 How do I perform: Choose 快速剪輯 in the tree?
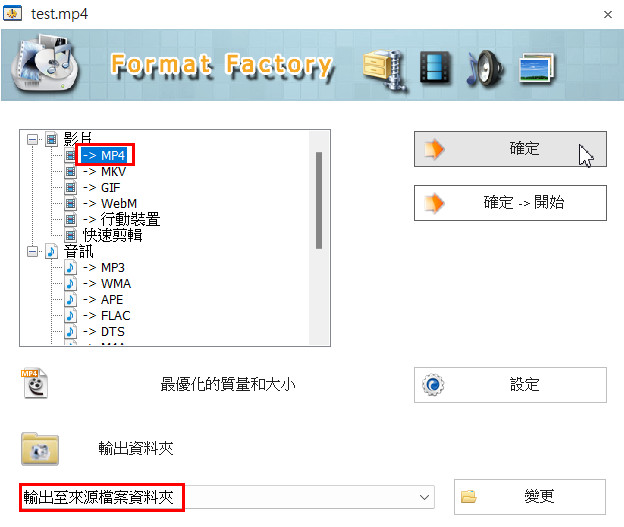(x=112, y=235)
